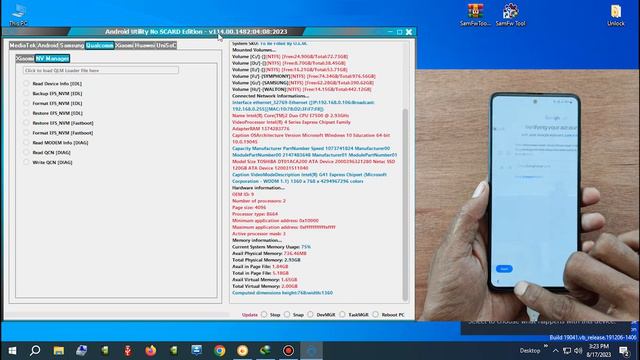Select the Qualcomm tab
This screenshot has height=360, width=640.
(x=100, y=45)
